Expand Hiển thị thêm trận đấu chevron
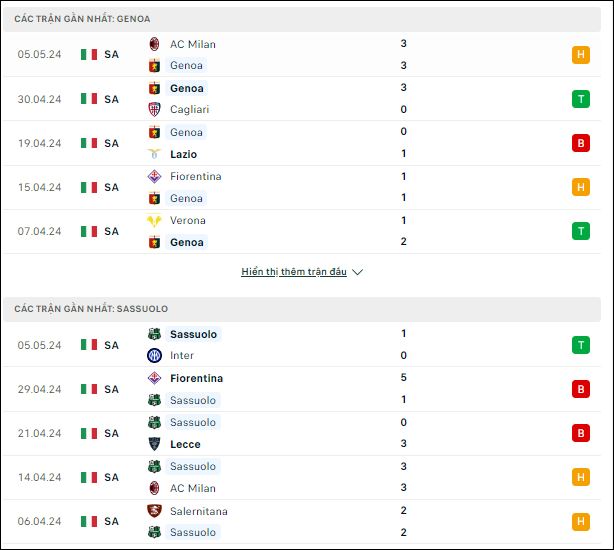The image size is (614, 550). [358, 272]
